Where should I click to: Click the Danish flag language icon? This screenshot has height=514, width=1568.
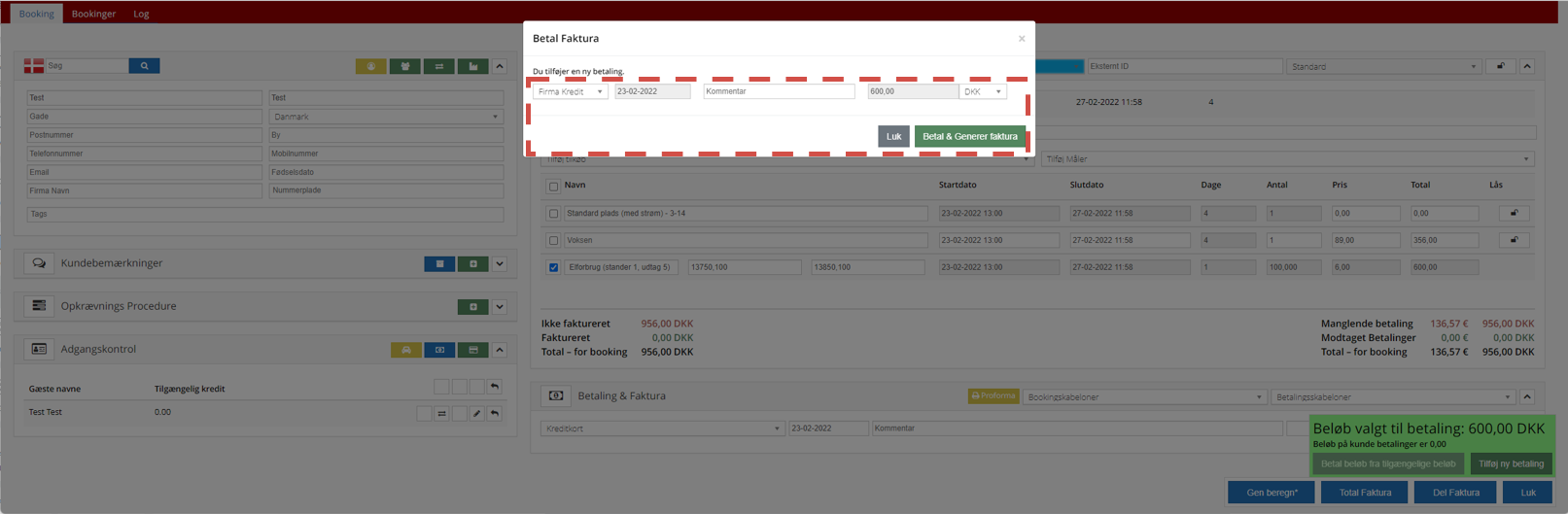coord(34,66)
